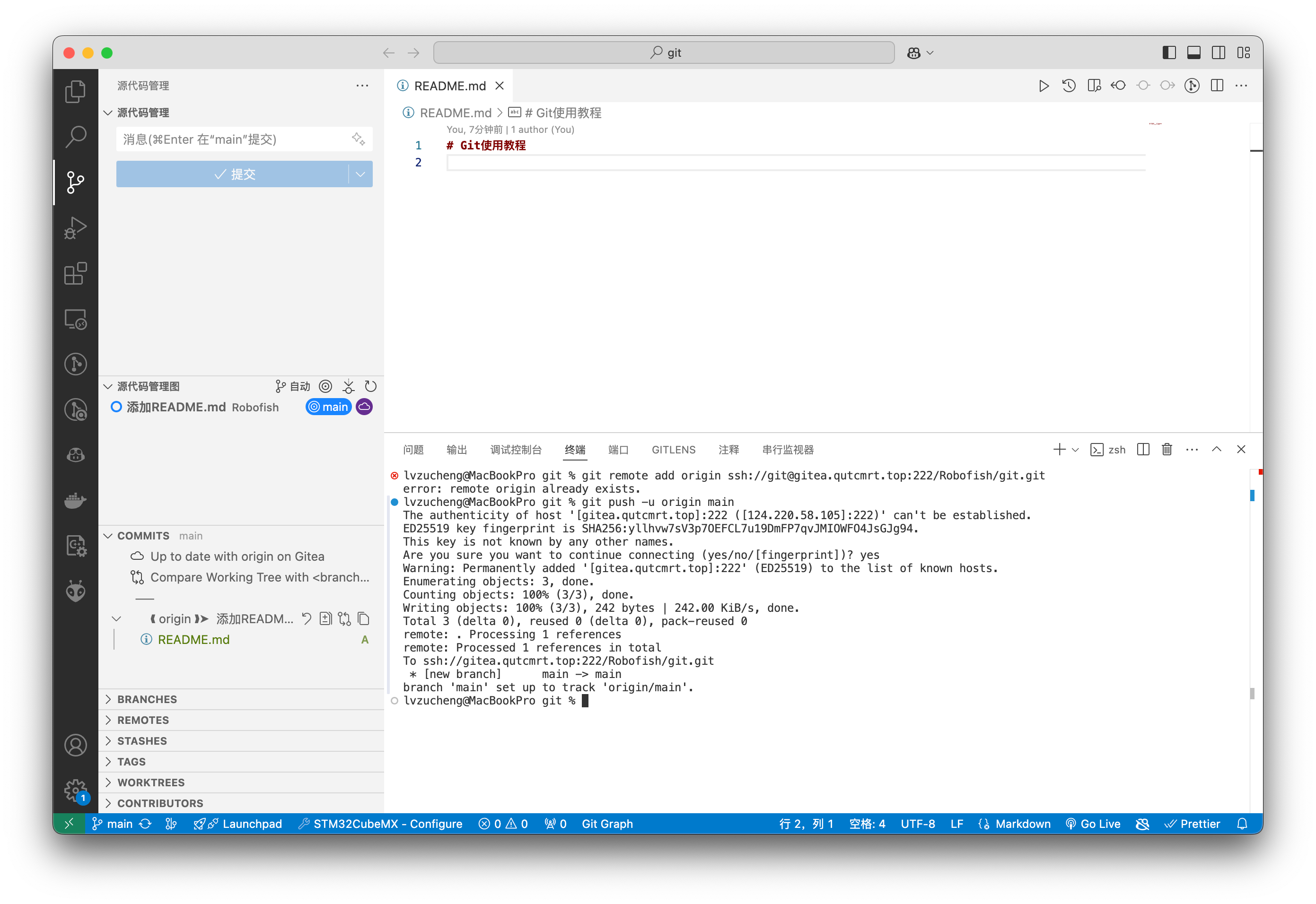
Task: Open editor More Actions ellipsis
Action: (x=1241, y=86)
